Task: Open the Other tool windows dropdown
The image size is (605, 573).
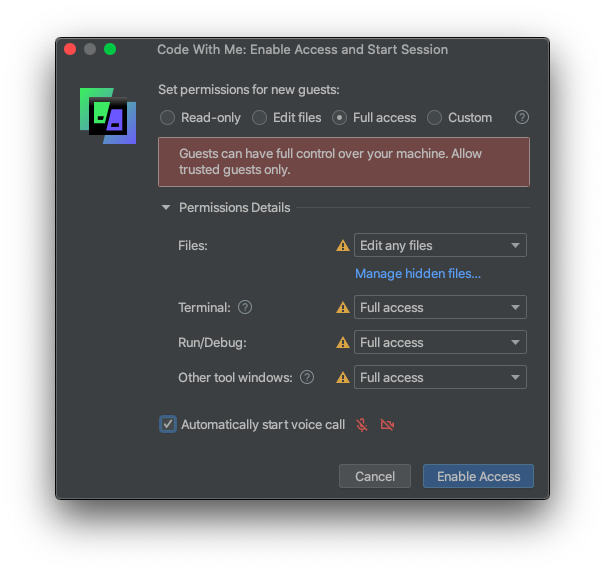Action: [440, 377]
